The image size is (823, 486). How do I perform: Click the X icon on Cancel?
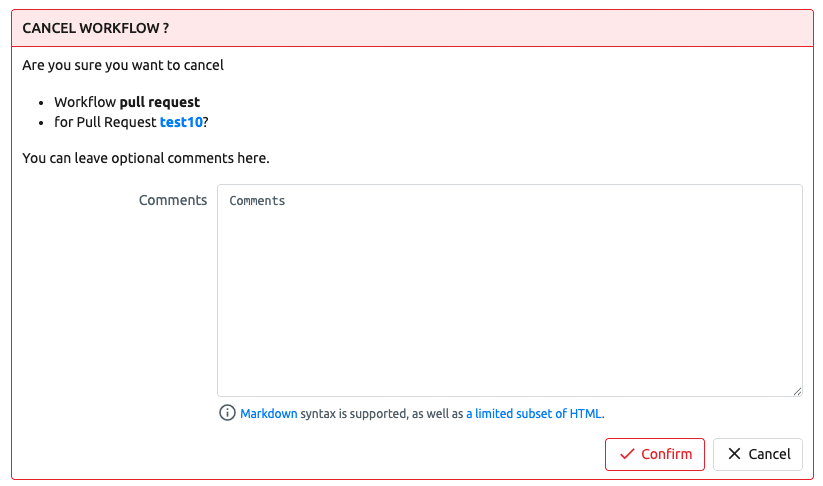(x=735, y=454)
